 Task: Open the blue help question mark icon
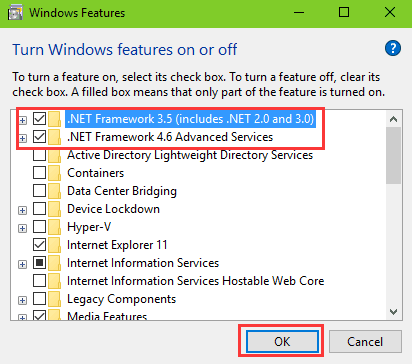point(393,49)
